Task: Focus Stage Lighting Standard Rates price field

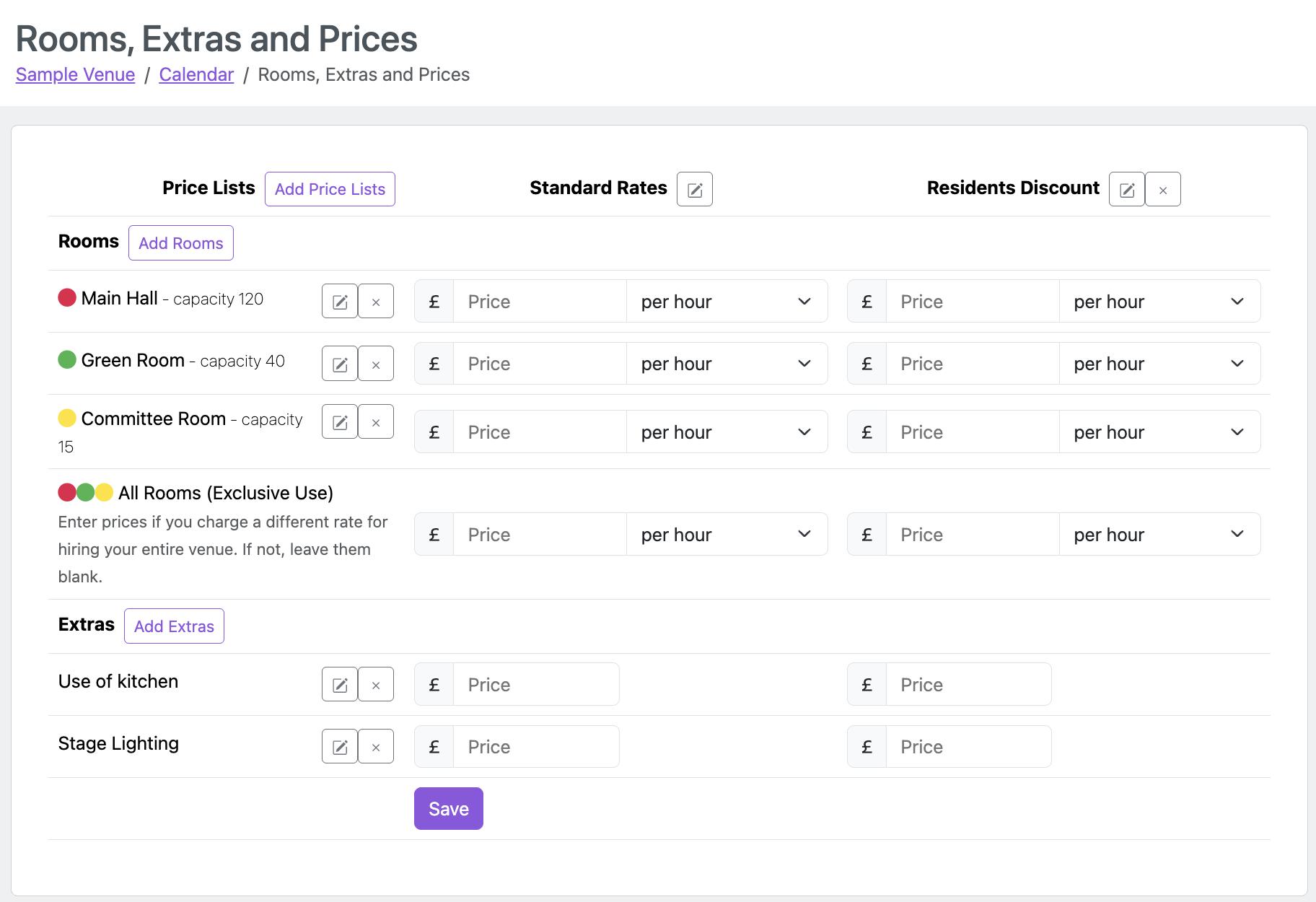Action: click(x=535, y=747)
